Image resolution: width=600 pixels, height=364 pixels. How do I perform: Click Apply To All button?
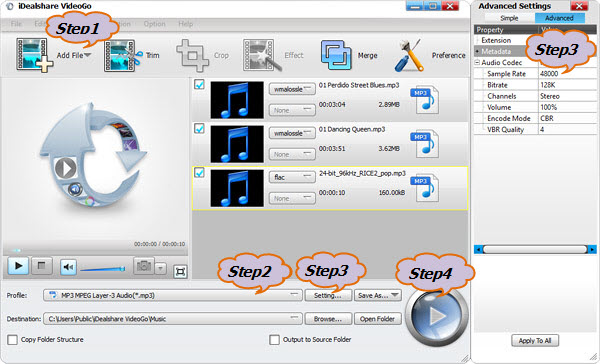click(x=535, y=341)
